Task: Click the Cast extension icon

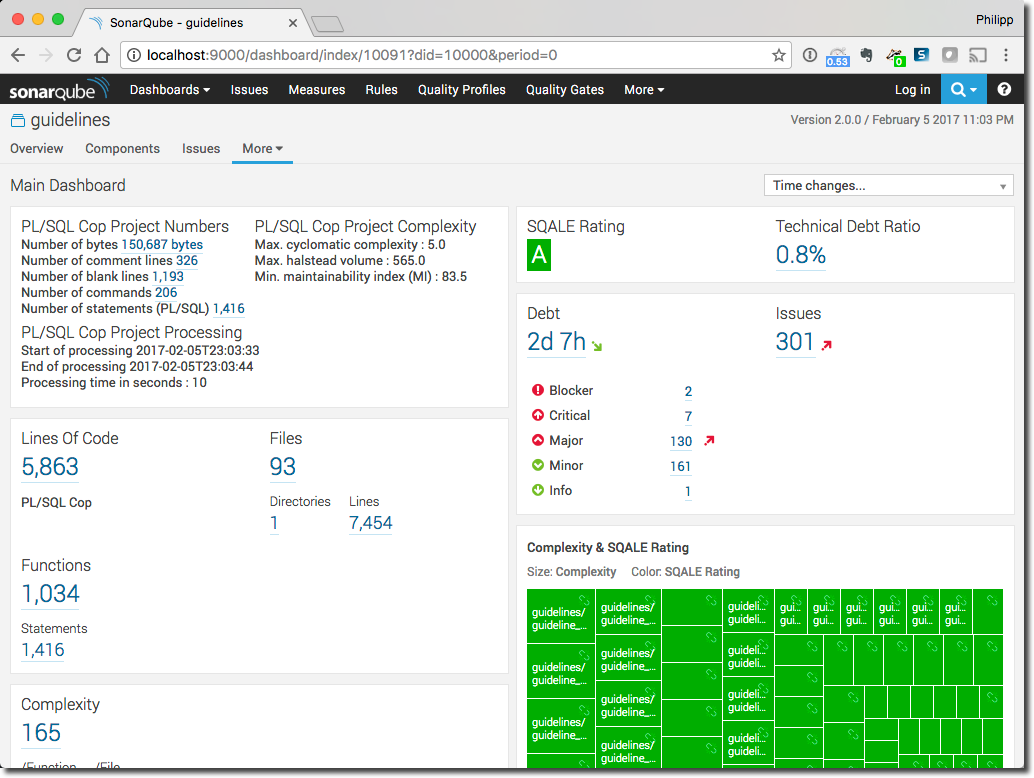Action: tap(977, 55)
